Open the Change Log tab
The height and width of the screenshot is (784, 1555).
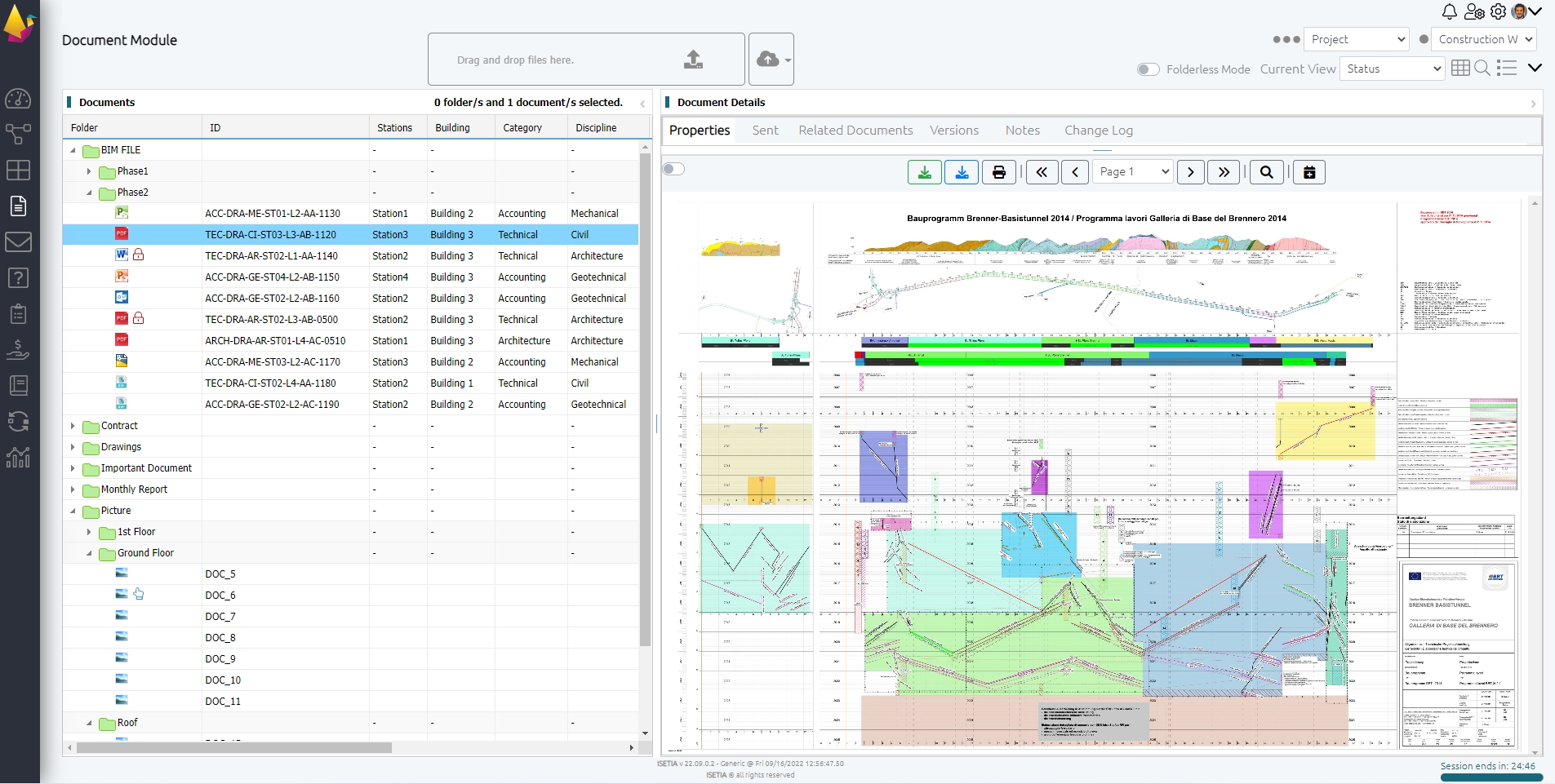pos(1098,131)
